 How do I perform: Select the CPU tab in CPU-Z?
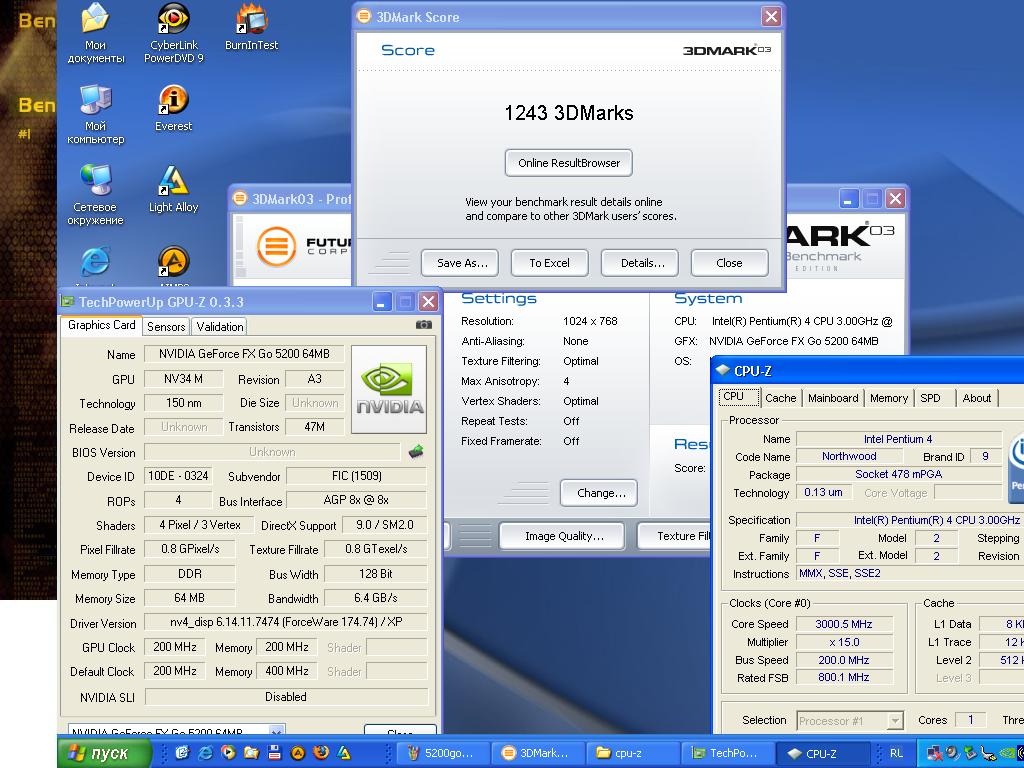tap(739, 396)
